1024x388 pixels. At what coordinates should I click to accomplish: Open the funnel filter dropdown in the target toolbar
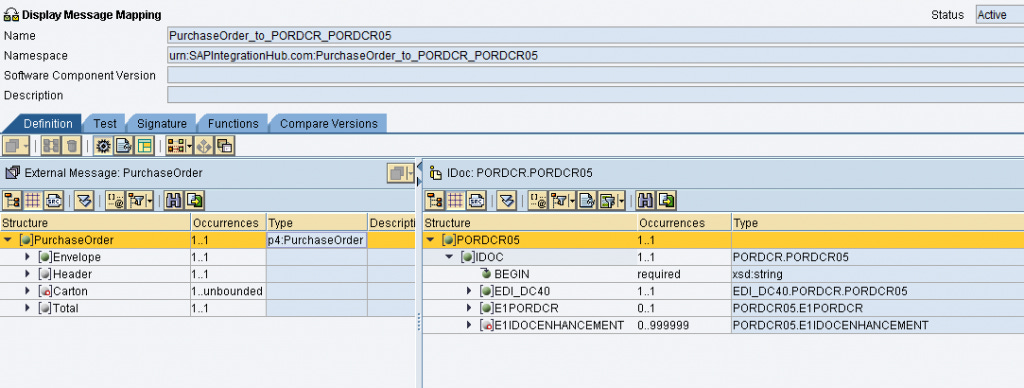click(x=562, y=200)
